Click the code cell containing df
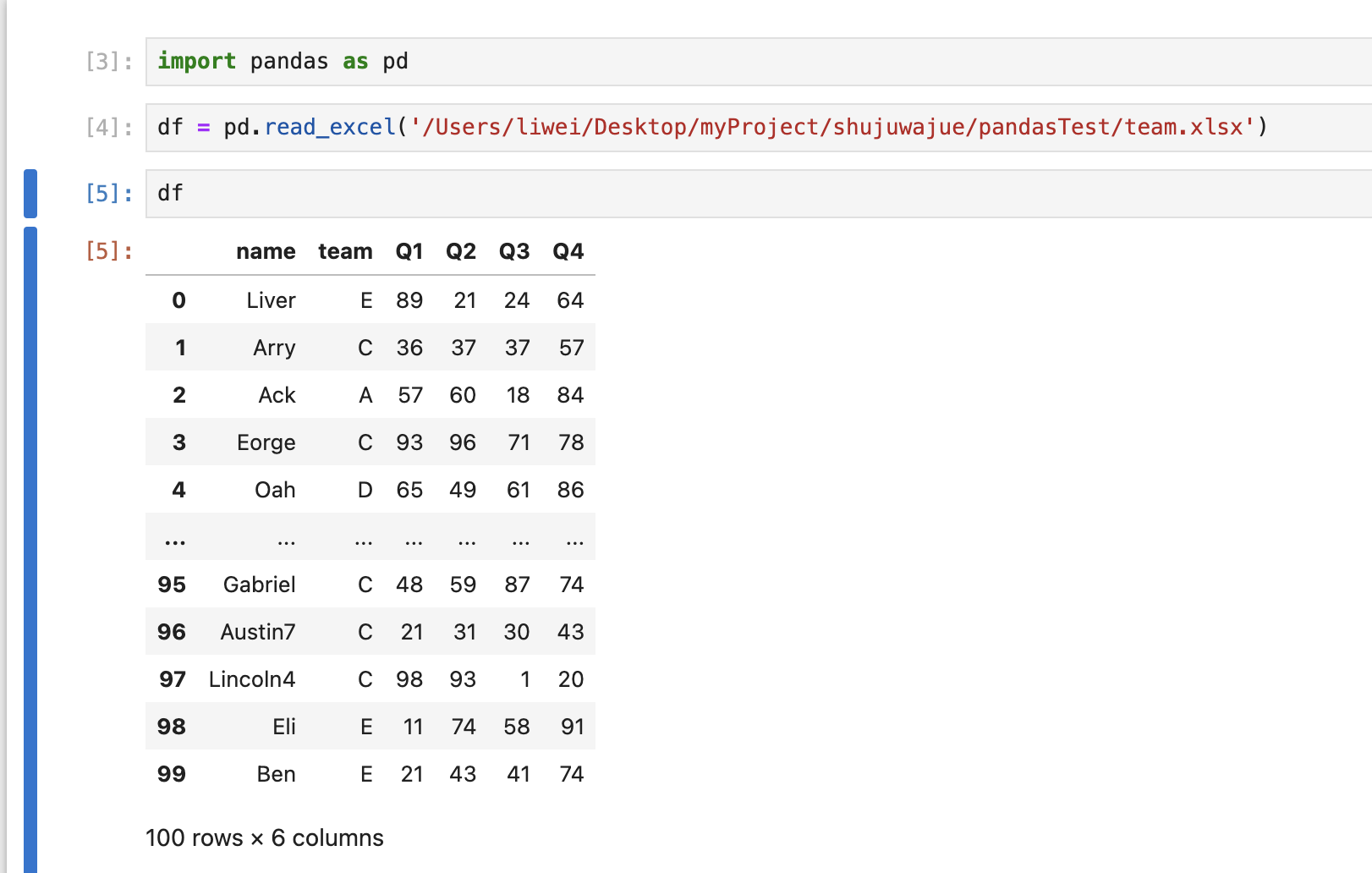1372x873 pixels. (759, 194)
